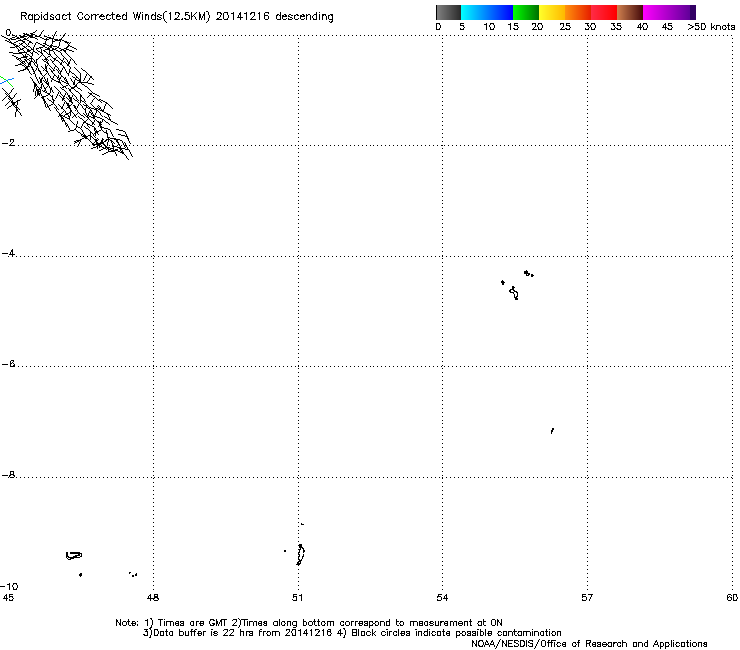Click latitude axis label '-6'
Image resolution: width=740 pixels, height=650 pixels.
[8, 364]
